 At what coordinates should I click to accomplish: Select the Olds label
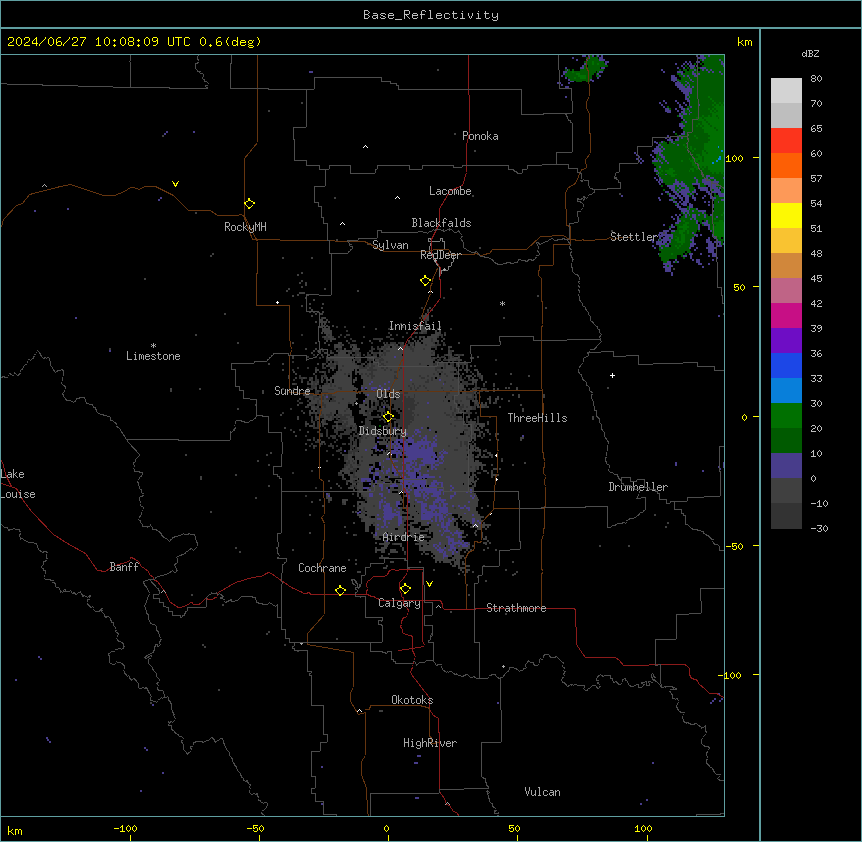388,394
